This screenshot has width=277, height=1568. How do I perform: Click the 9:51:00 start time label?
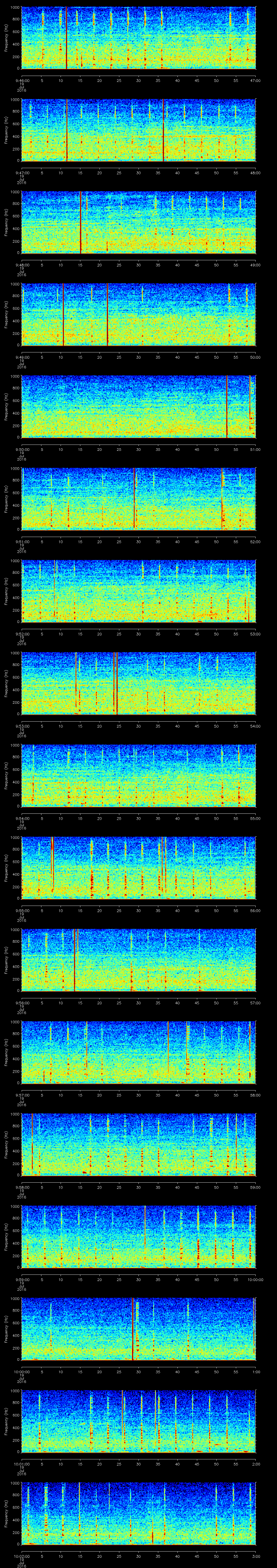click(22, 542)
